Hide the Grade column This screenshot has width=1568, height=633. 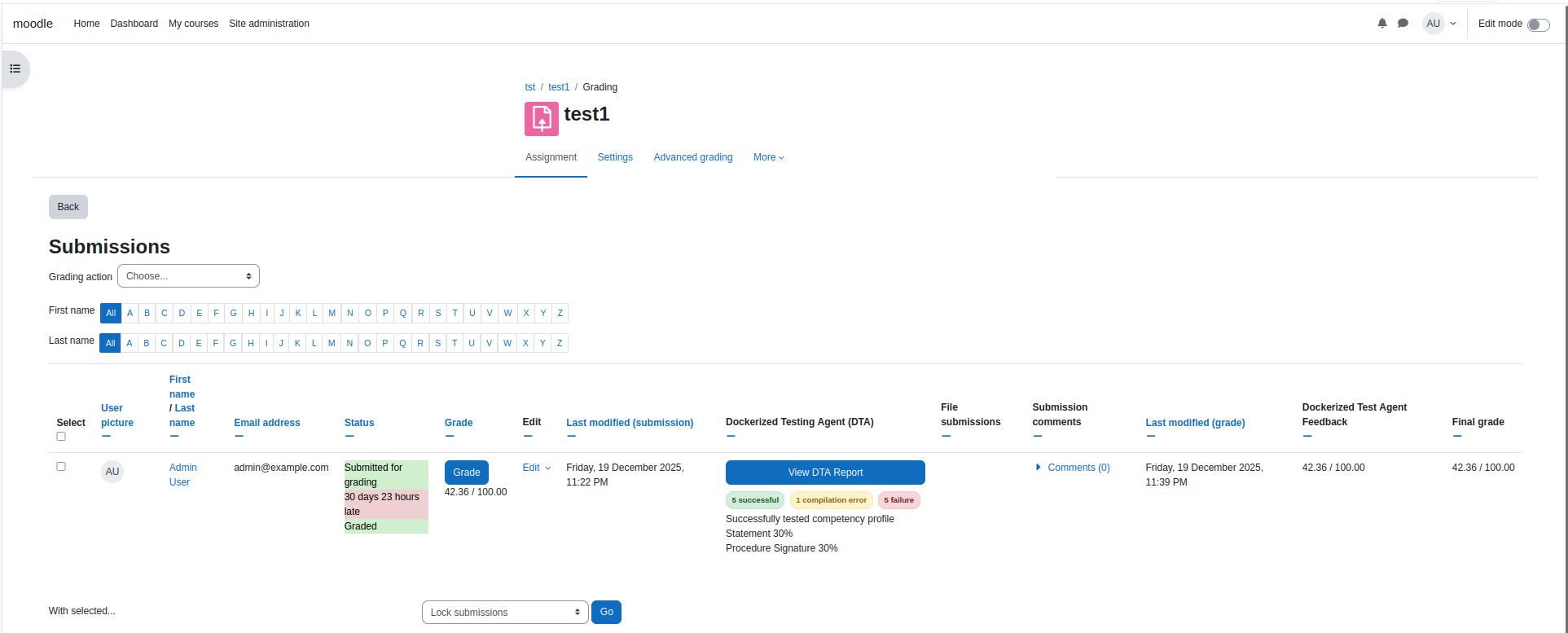click(x=450, y=437)
